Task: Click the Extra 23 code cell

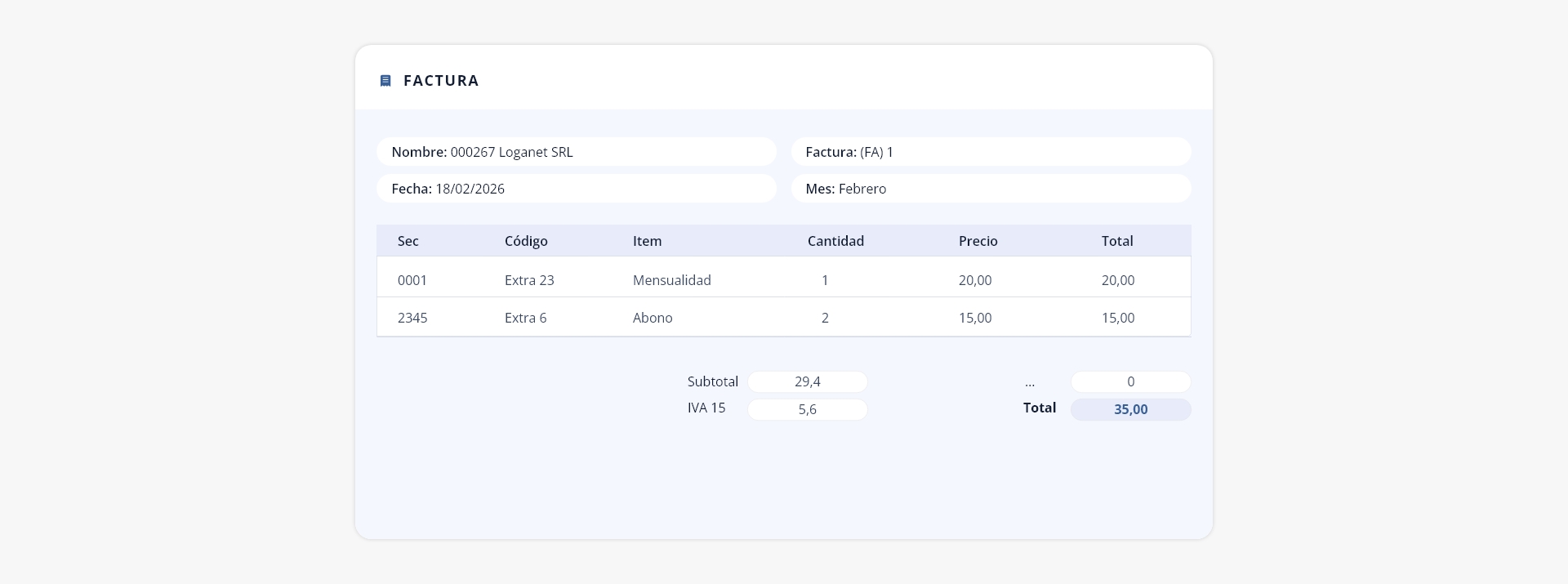Action: click(529, 280)
